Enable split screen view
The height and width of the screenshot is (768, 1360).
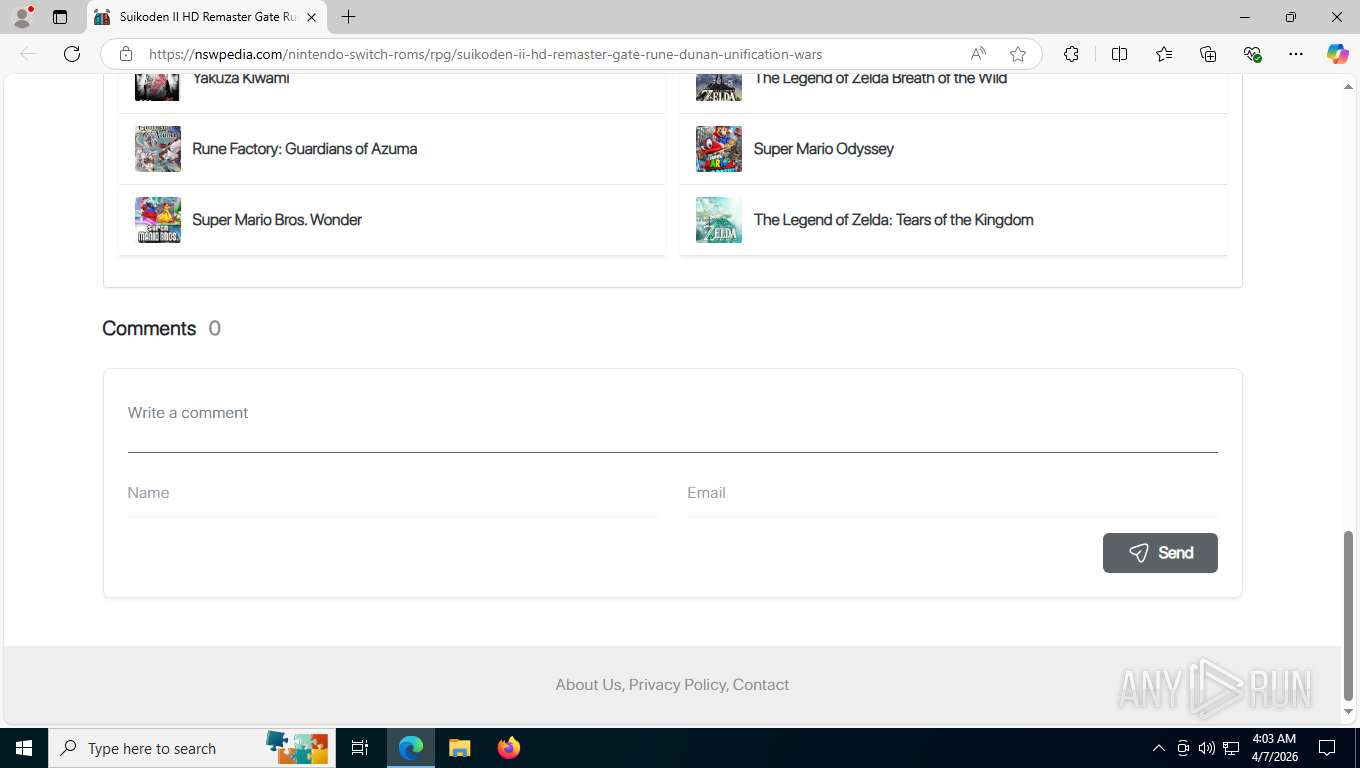[1120, 54]
